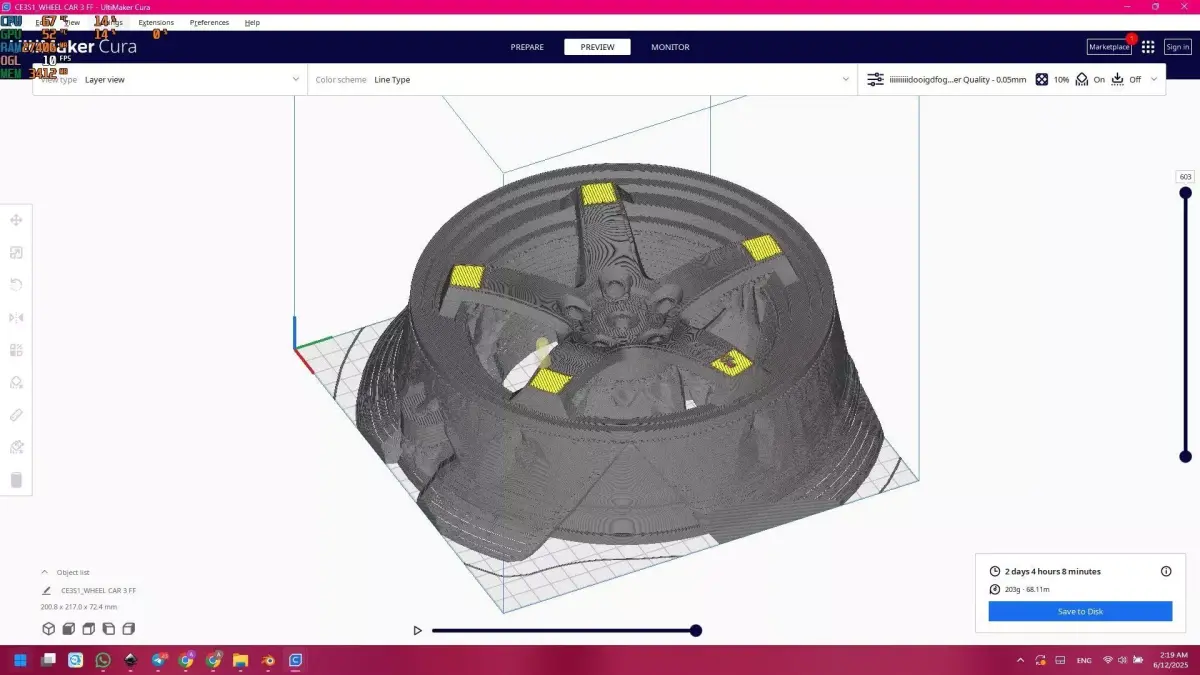The height and width of the screenshot is (675, 1200).
Task: Open Telegram from the taskbar
Action: tap(158, 660)
